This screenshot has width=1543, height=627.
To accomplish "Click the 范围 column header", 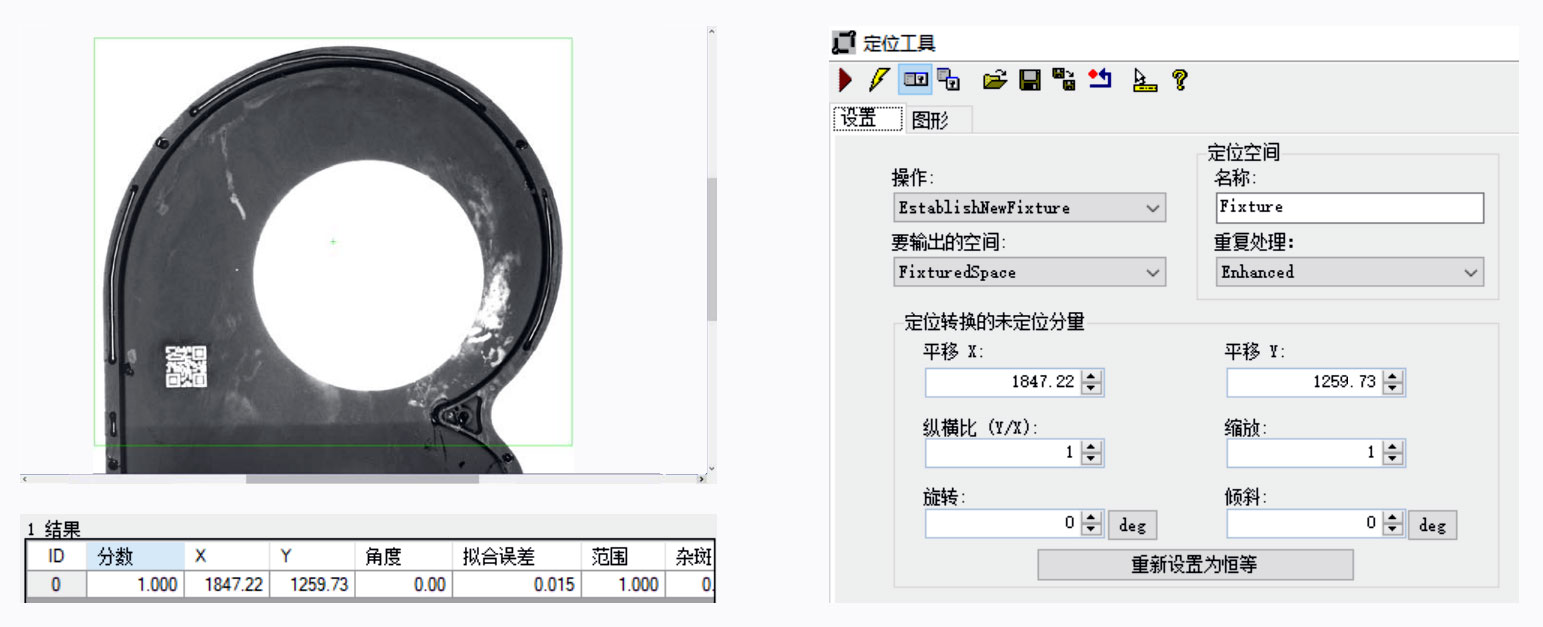I will pos(623,557).
